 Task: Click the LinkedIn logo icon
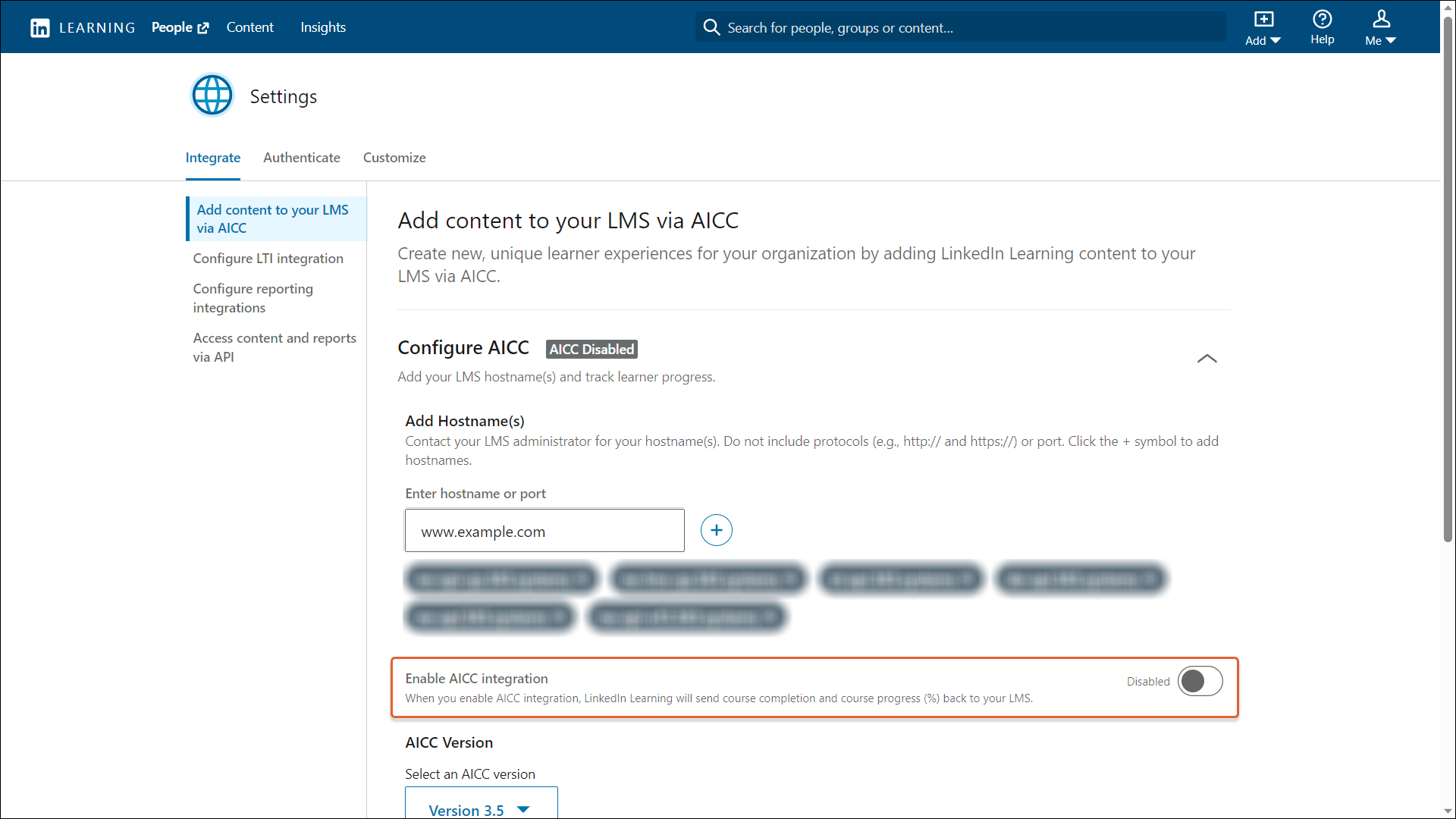39,28
